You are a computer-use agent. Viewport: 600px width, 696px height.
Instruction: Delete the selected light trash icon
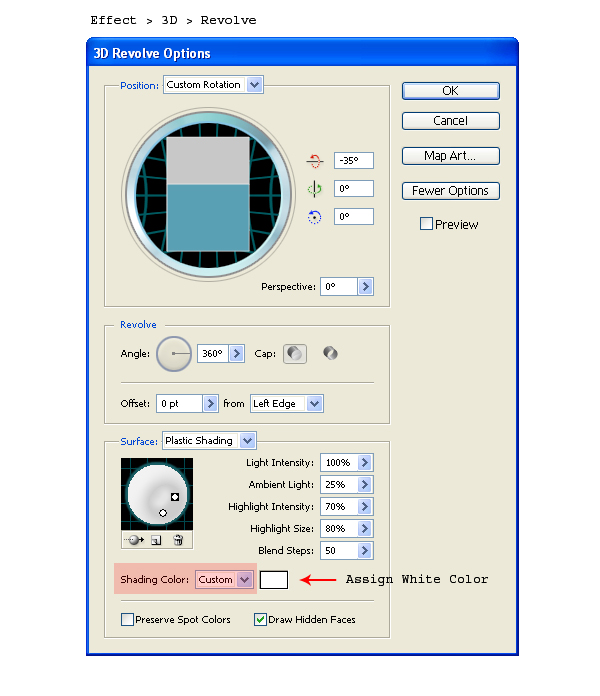(178, 540)
